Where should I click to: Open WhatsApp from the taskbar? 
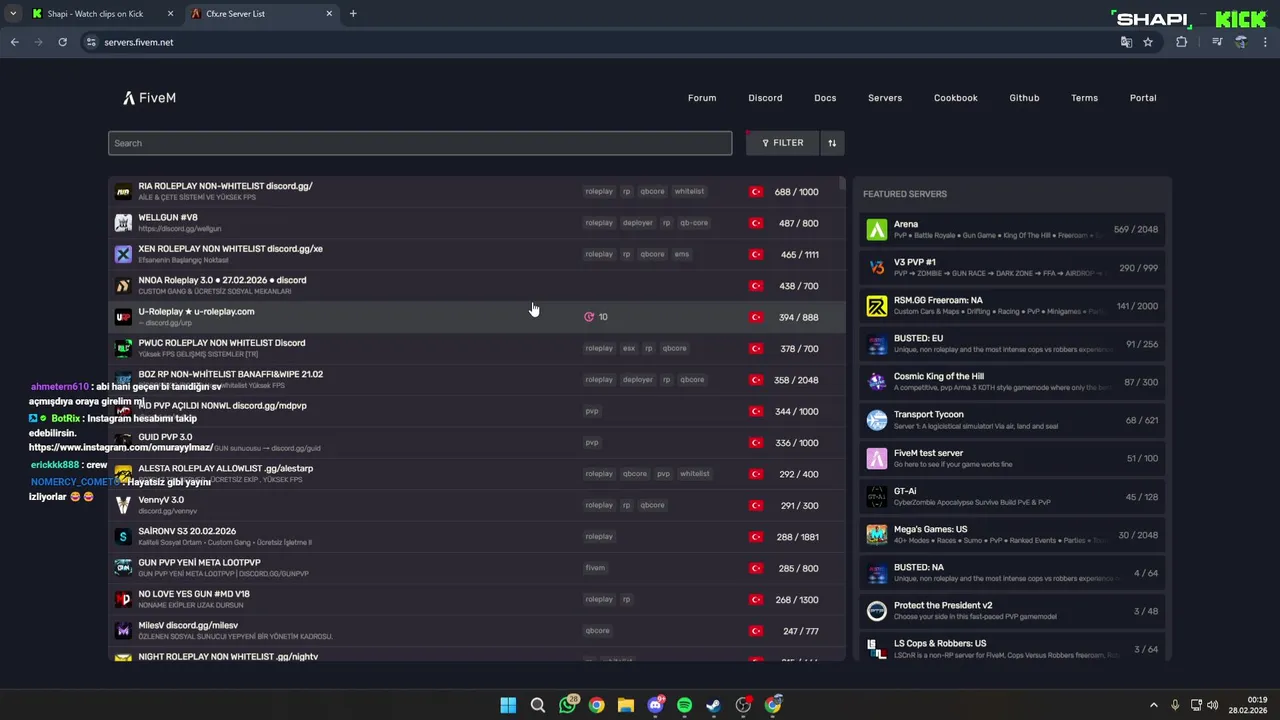coord(568,705)
